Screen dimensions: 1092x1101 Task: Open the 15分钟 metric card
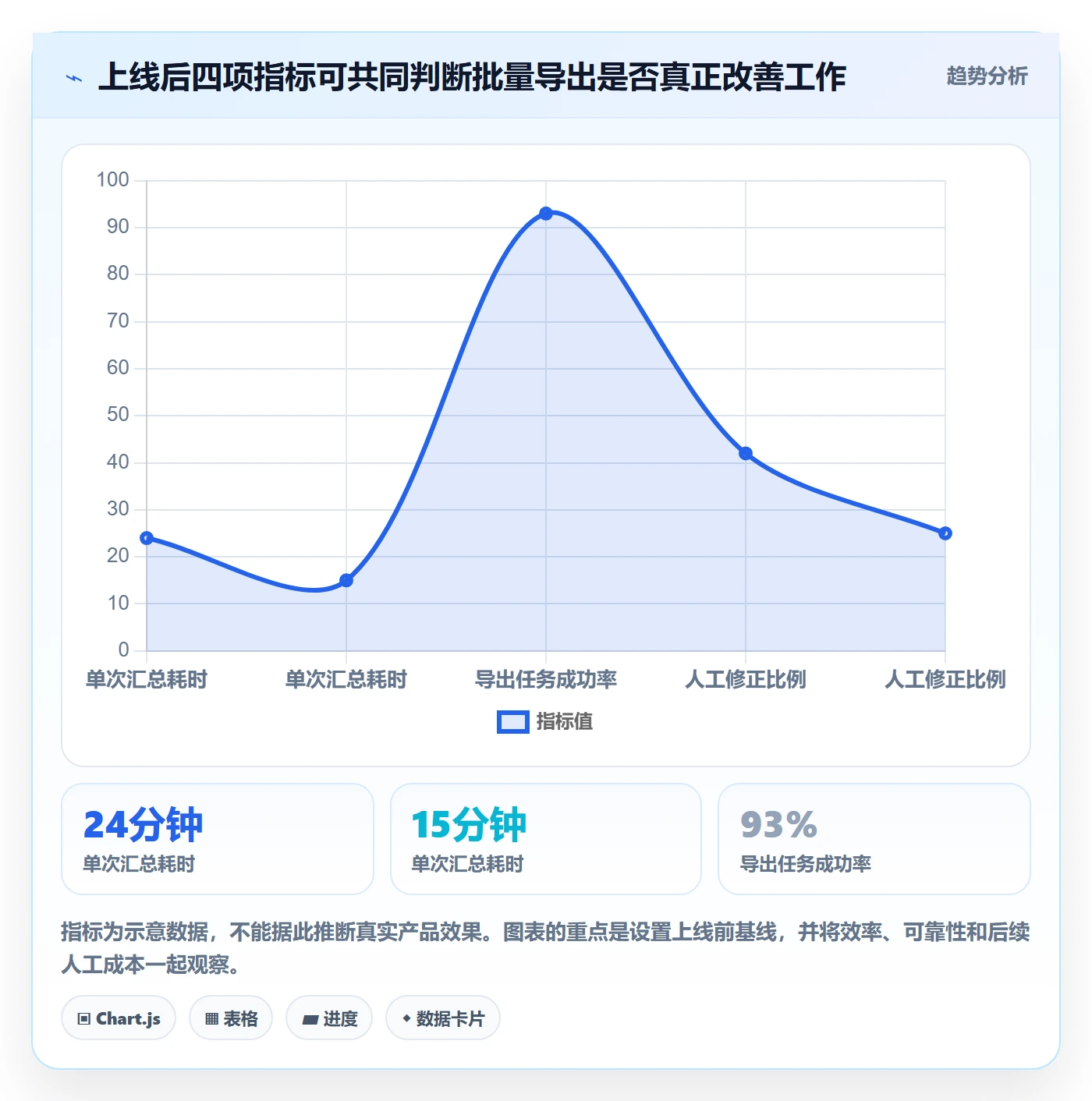pos(546,839)
